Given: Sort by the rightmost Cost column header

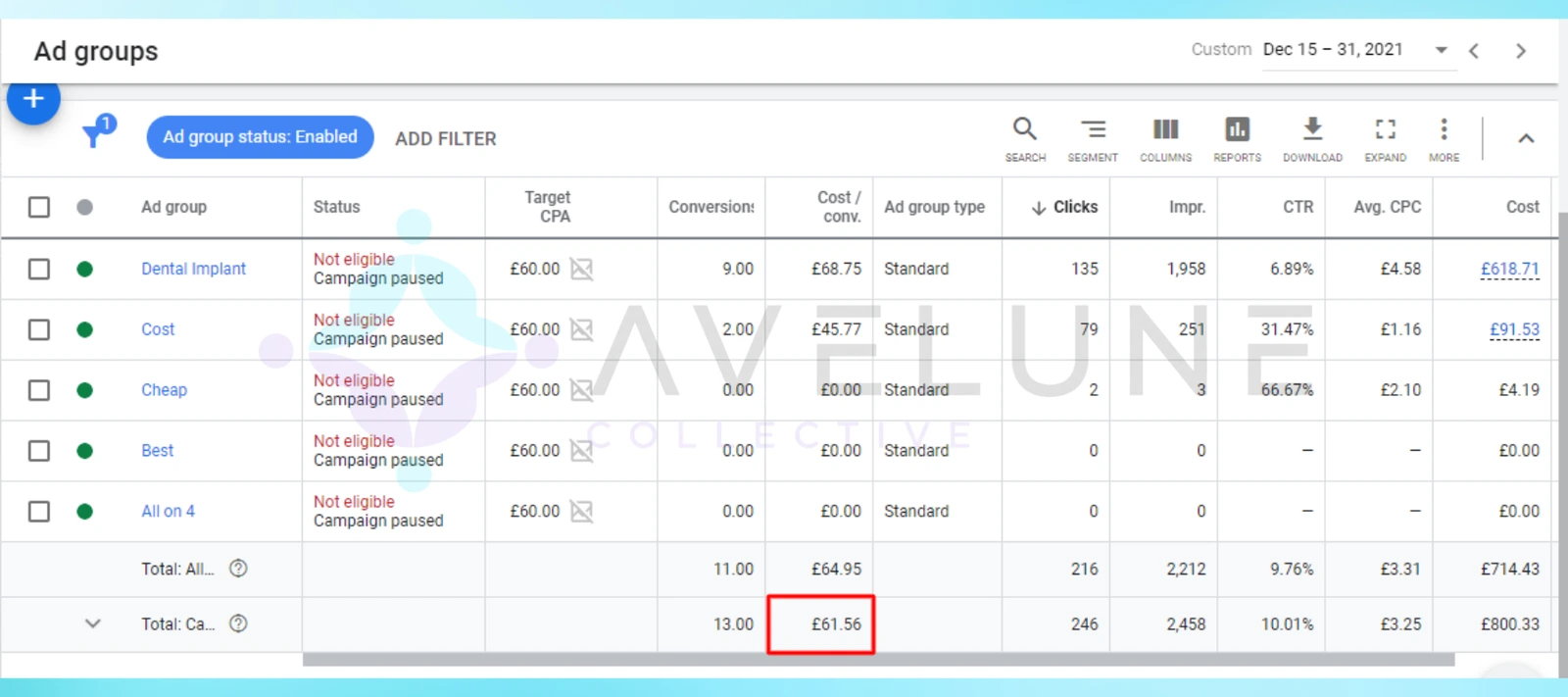Looking at the screenshot, I should pos(1523,207).
